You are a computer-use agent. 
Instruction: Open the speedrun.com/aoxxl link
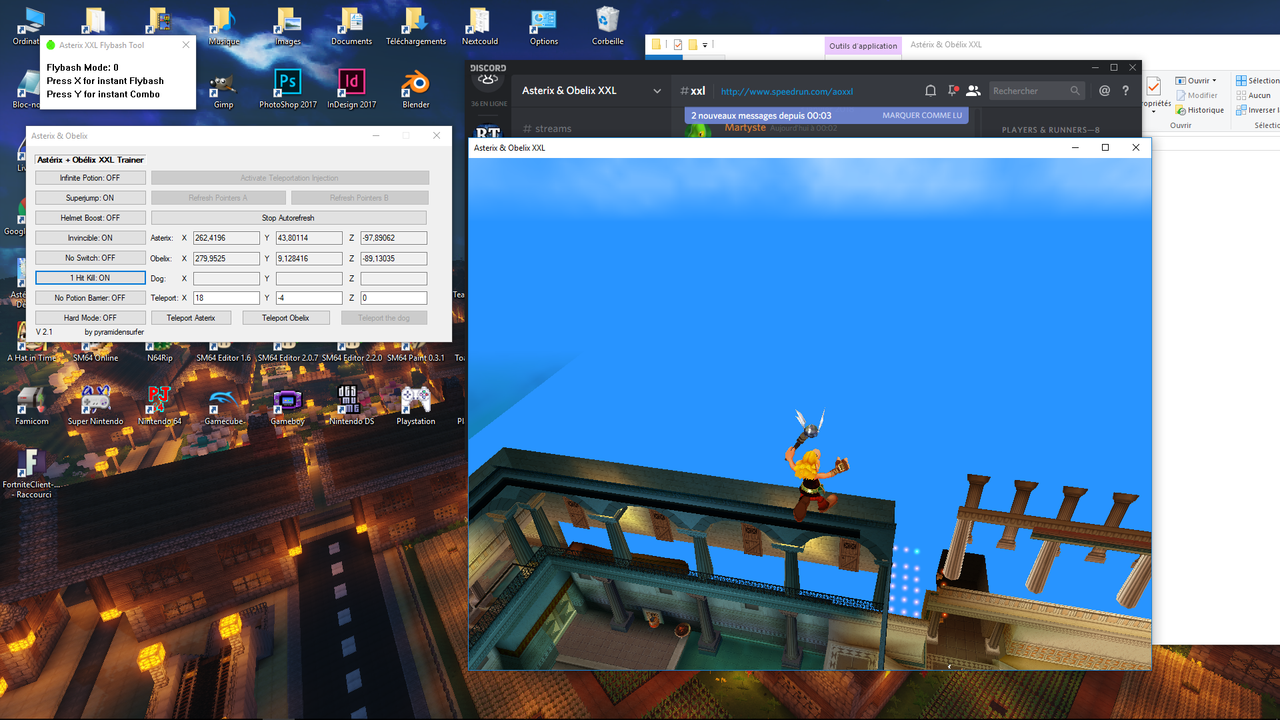tap(786, 91)
